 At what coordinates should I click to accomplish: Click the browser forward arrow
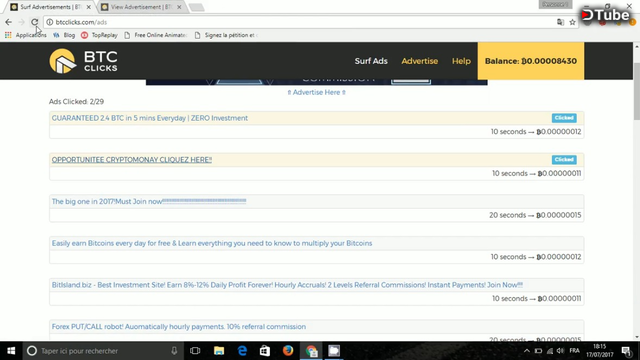coord(21,22)
